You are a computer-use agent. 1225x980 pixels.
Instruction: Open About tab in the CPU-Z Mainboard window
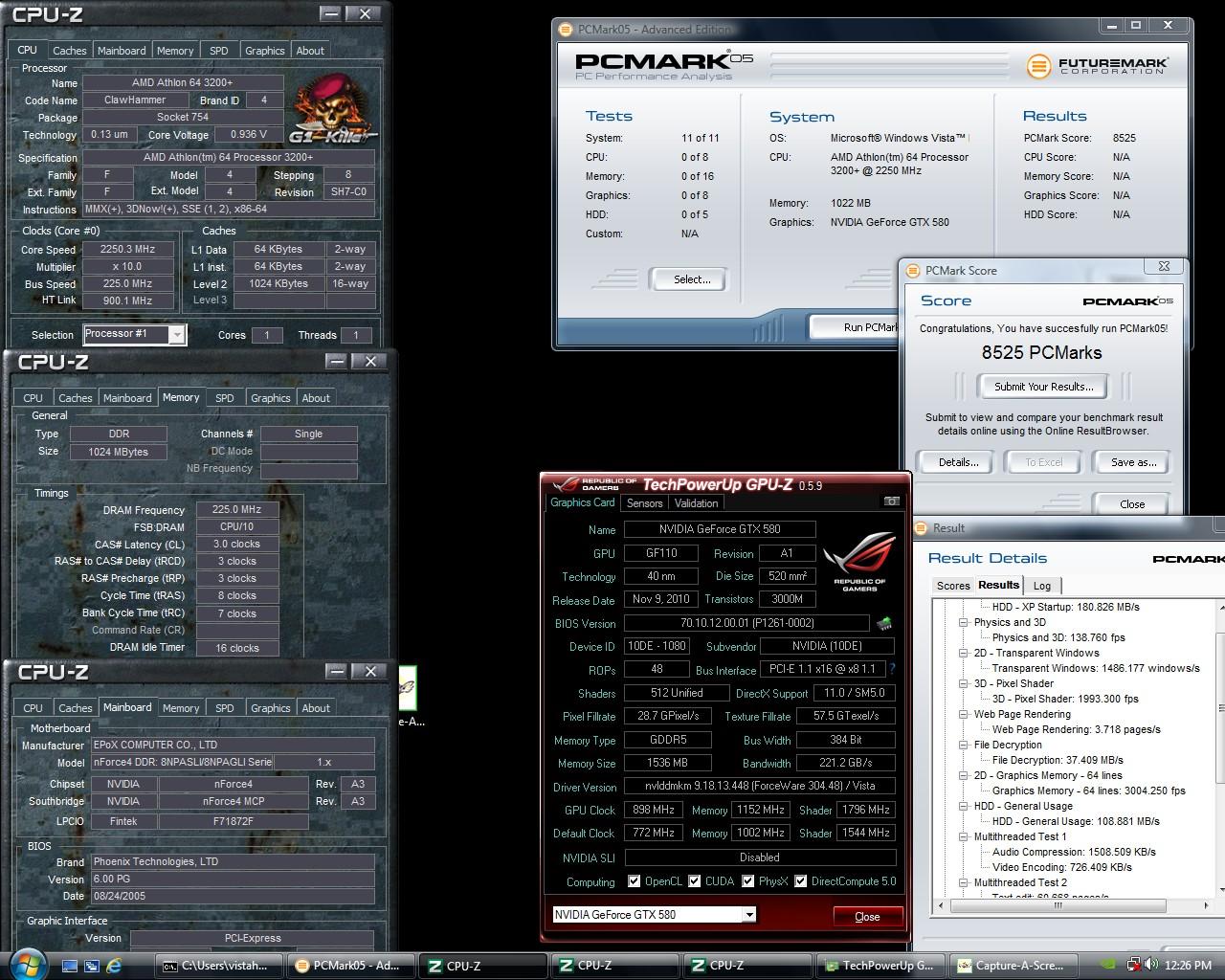[316, 708]
